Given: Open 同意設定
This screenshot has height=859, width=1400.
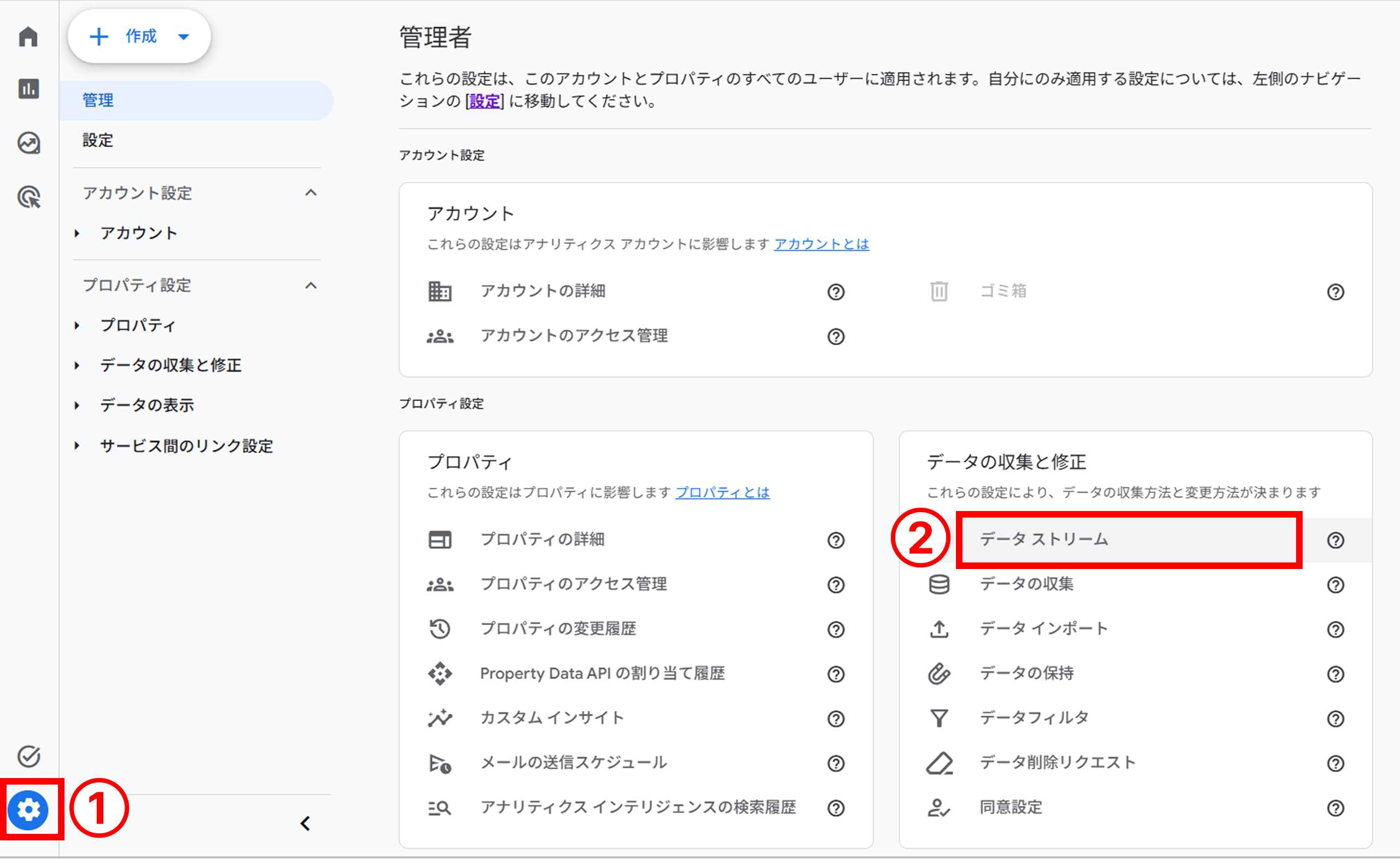Looking at the screenshot, I should pyautogui.click(x=1011, y=807).
